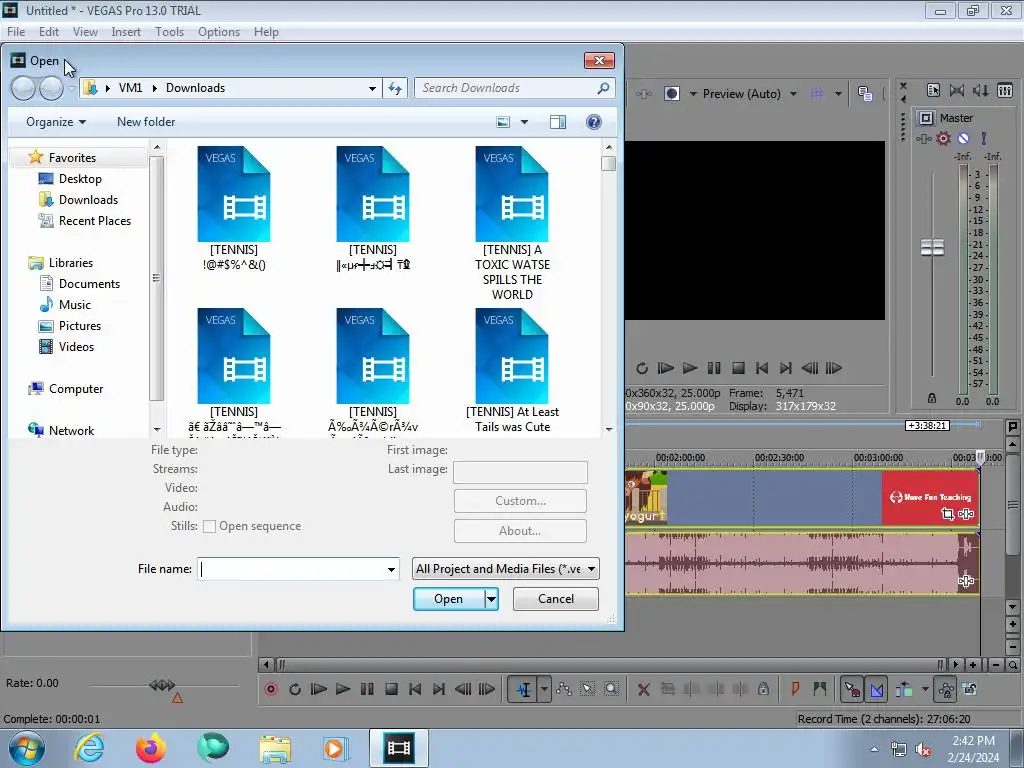Click the Video Output FX icon in the preview toolbar
This screenshot has height=768, width=1024.
click(644, 94)
